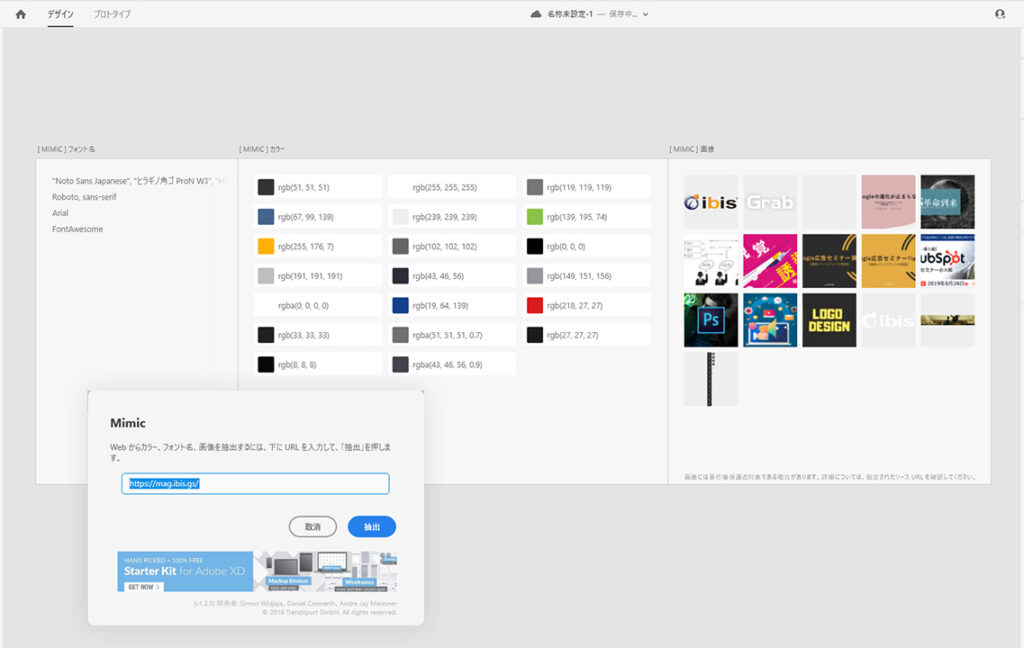Screen dimensions: 1024x648
Task: Select the rgb(102, 102, 102) color swatch
Action: pyautogui.click(x=400, y=246)
